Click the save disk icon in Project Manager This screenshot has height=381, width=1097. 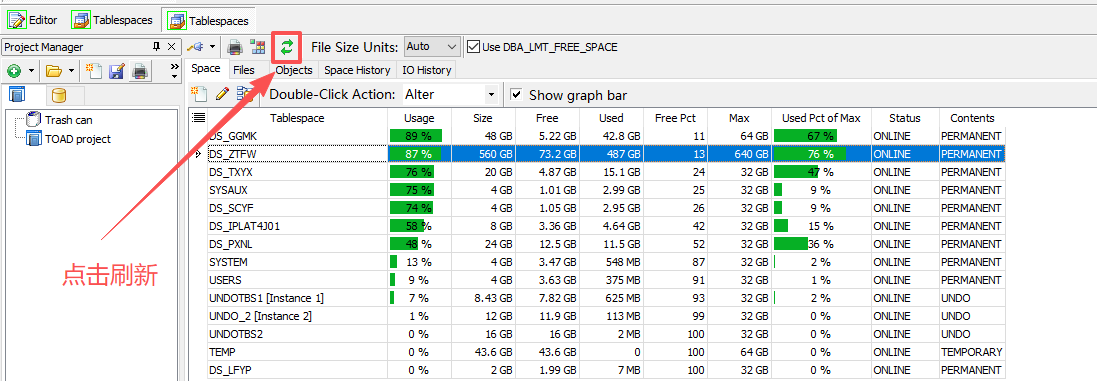(117, 71)
